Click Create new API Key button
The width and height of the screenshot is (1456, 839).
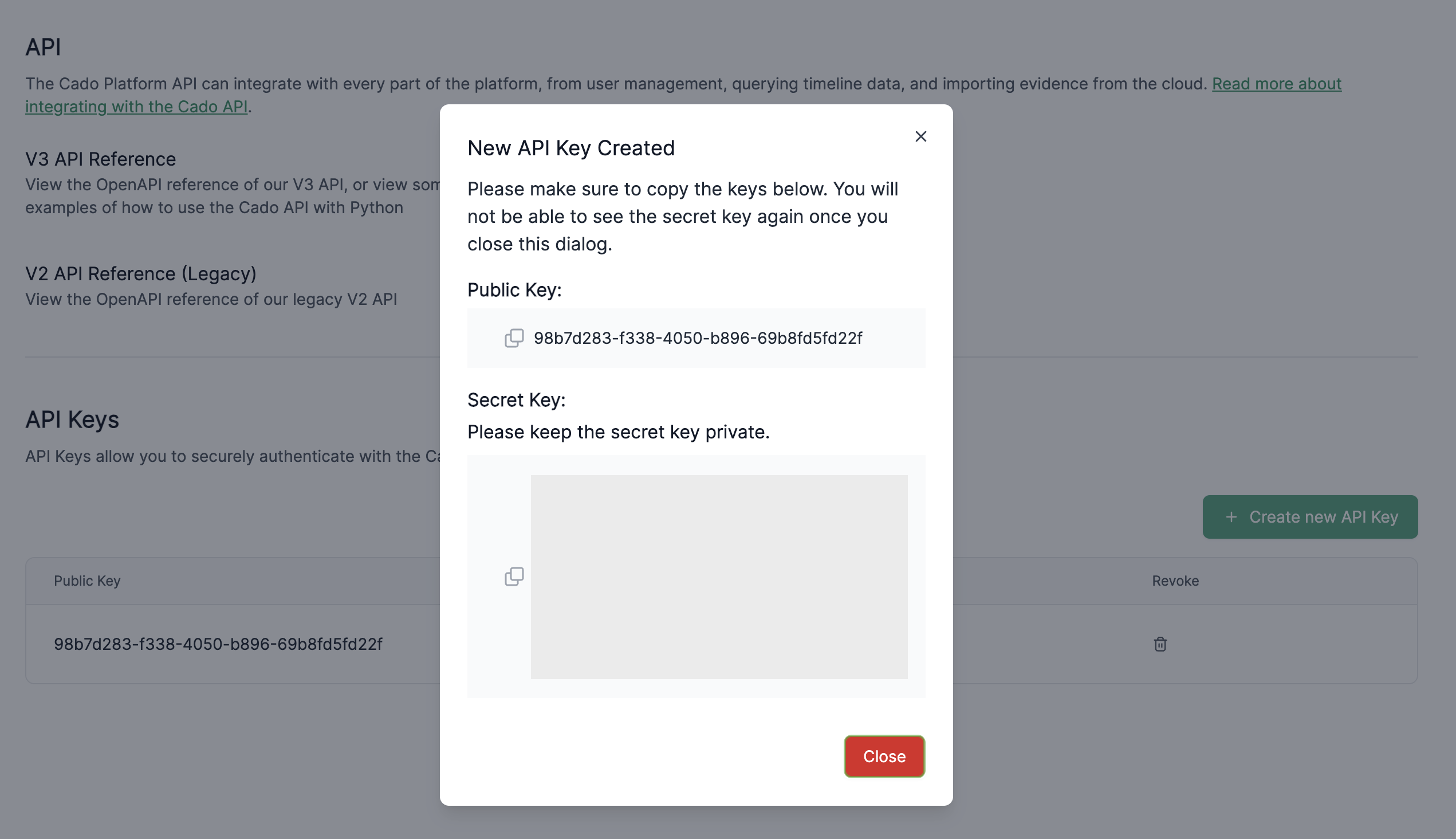1310,516
